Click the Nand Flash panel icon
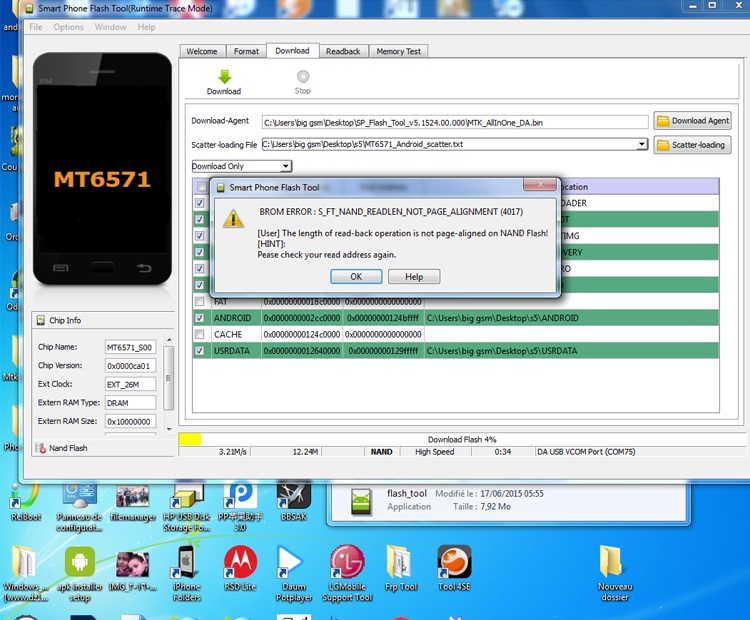This screenshot has width=750, height=620. [40, 448]
